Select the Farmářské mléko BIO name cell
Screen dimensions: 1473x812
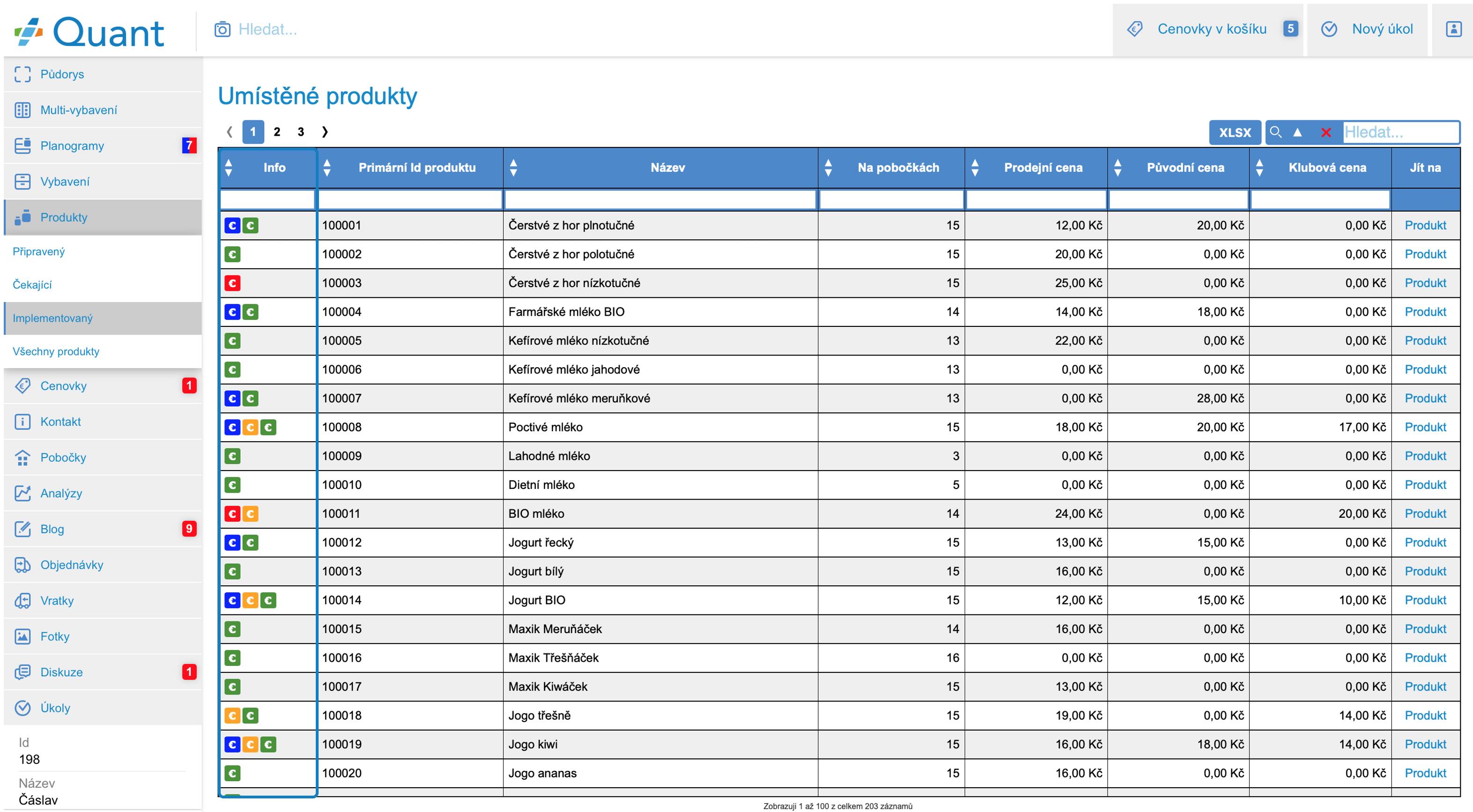coord(661,312)
